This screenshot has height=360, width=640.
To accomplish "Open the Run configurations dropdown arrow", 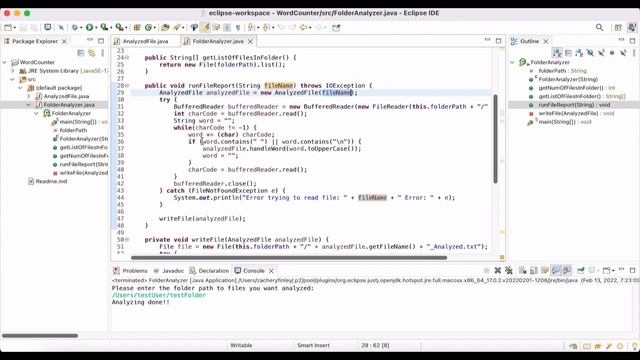I will (x=96, y=28).
